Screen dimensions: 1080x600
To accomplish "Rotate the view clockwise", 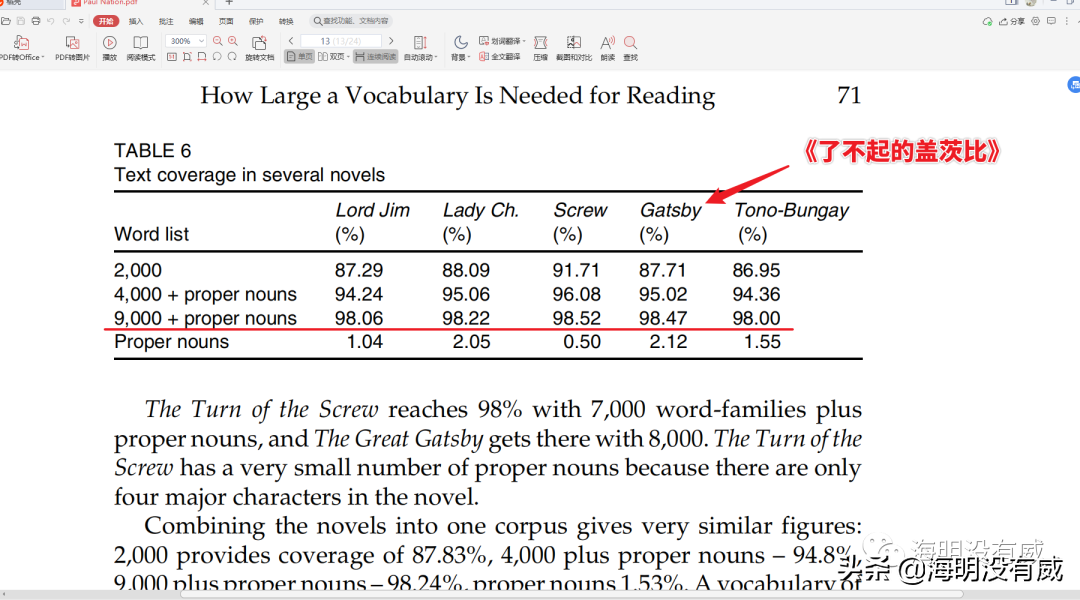I will (x=232, y=57).
